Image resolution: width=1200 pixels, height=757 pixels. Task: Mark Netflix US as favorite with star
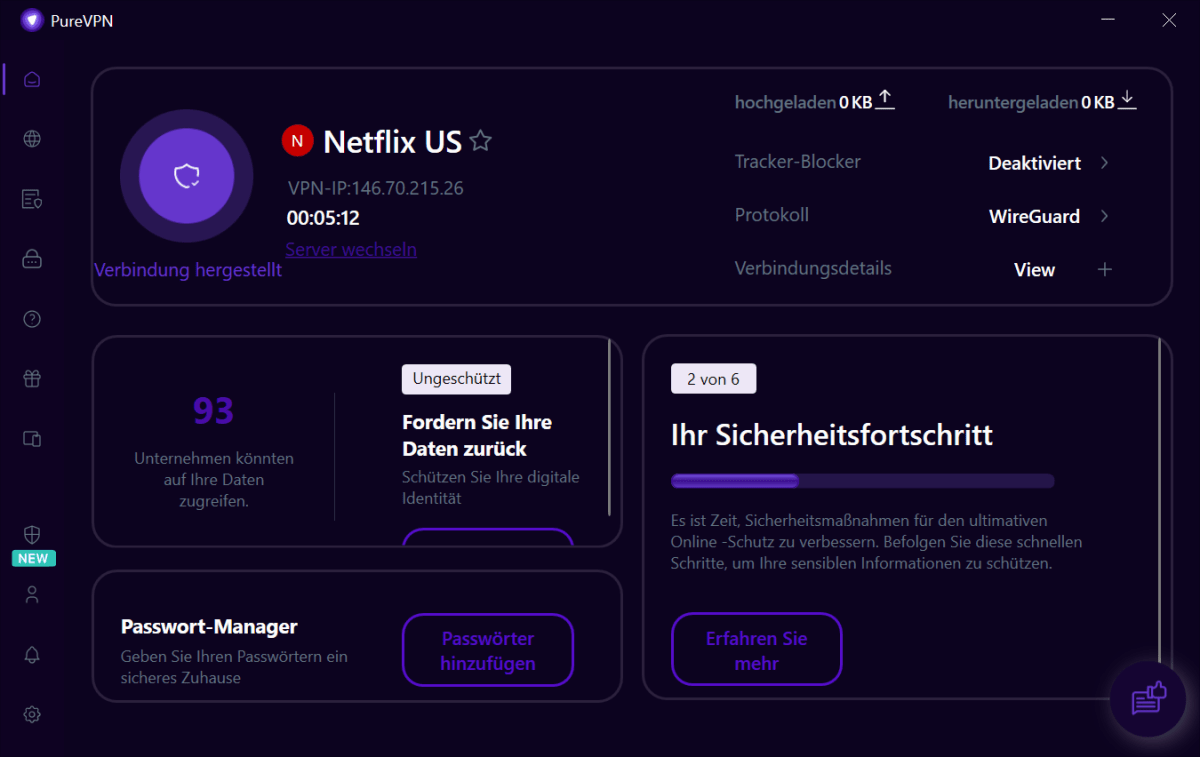(x=481, y=141)
